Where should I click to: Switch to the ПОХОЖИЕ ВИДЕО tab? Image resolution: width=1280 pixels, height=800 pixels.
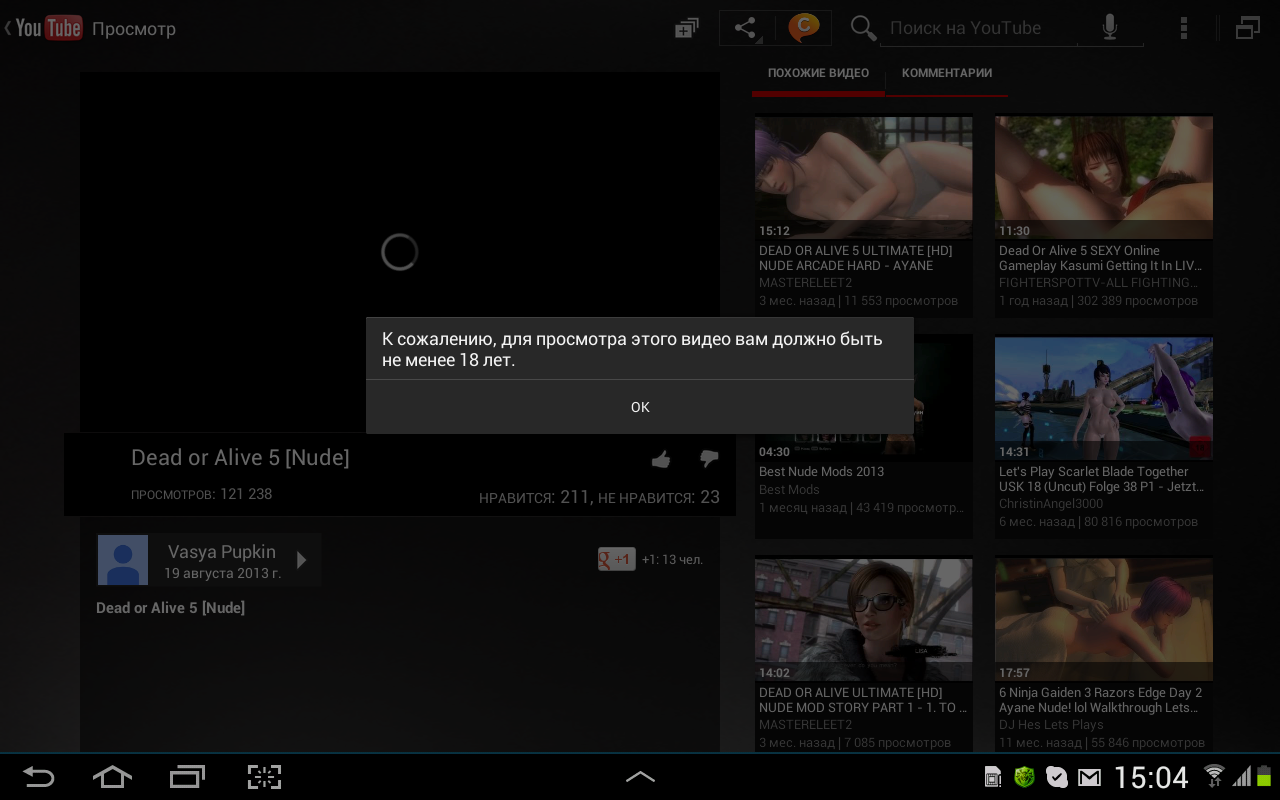[818, 73]
